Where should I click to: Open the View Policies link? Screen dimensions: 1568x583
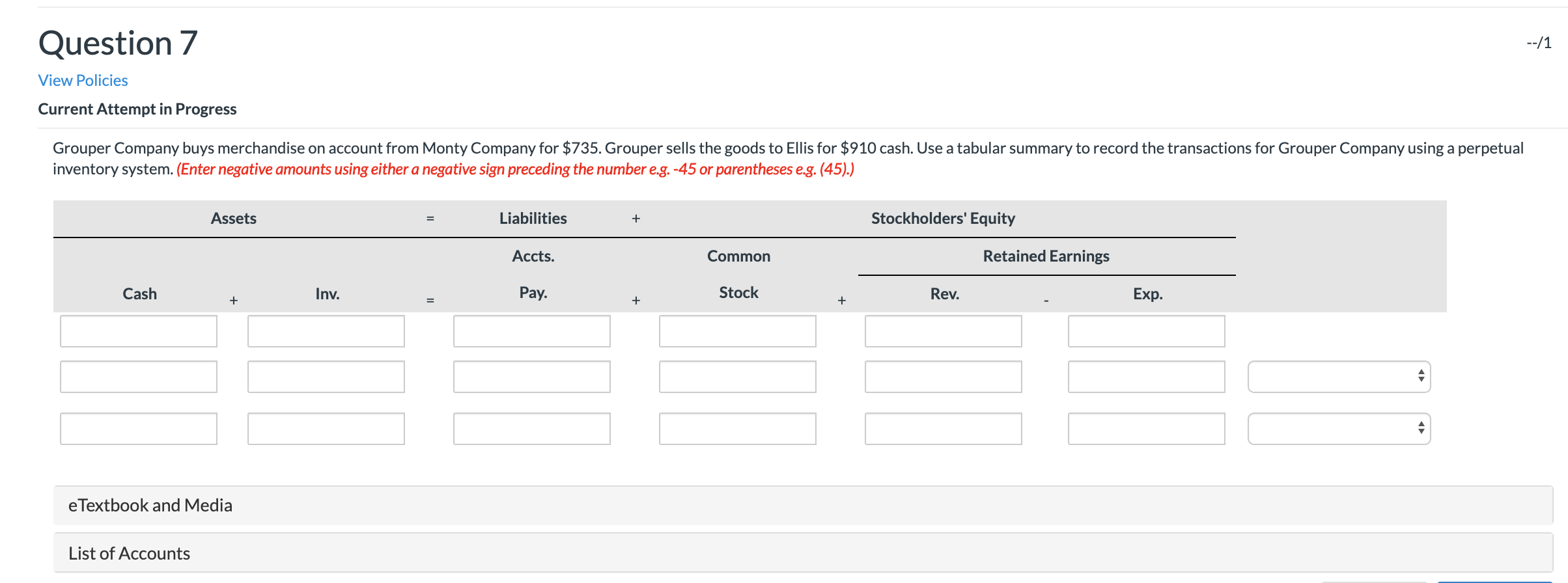coord(83,79)
